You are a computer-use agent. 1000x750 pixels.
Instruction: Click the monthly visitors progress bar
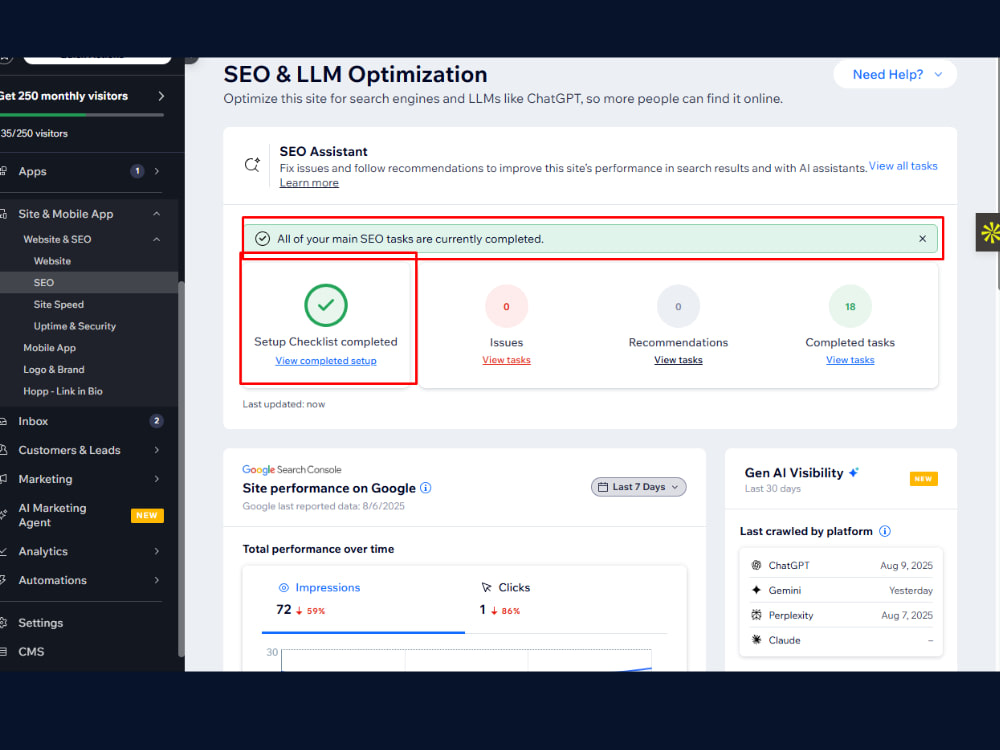[82, 115]
